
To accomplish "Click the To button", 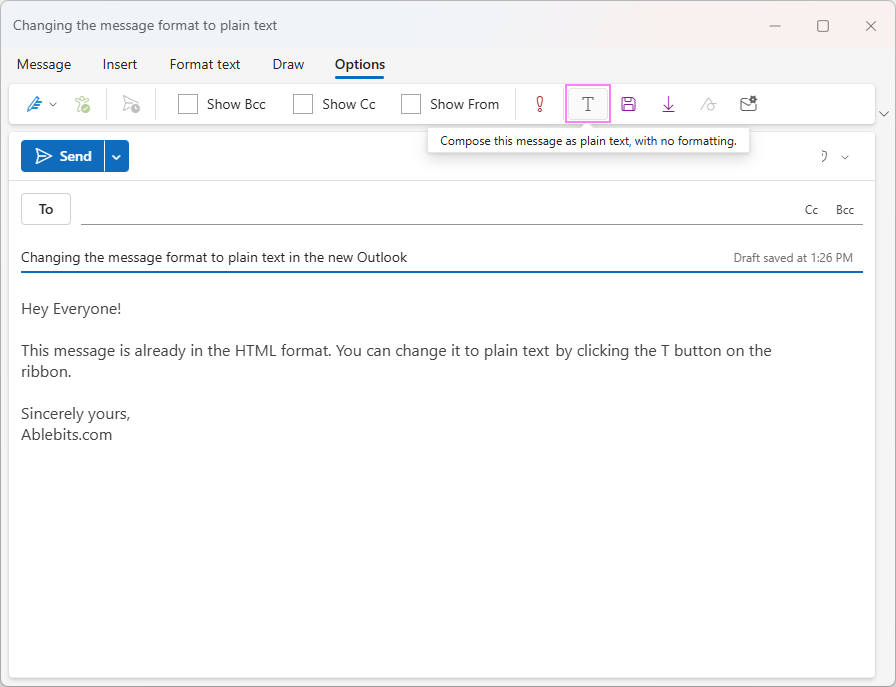I will [45, 209].
